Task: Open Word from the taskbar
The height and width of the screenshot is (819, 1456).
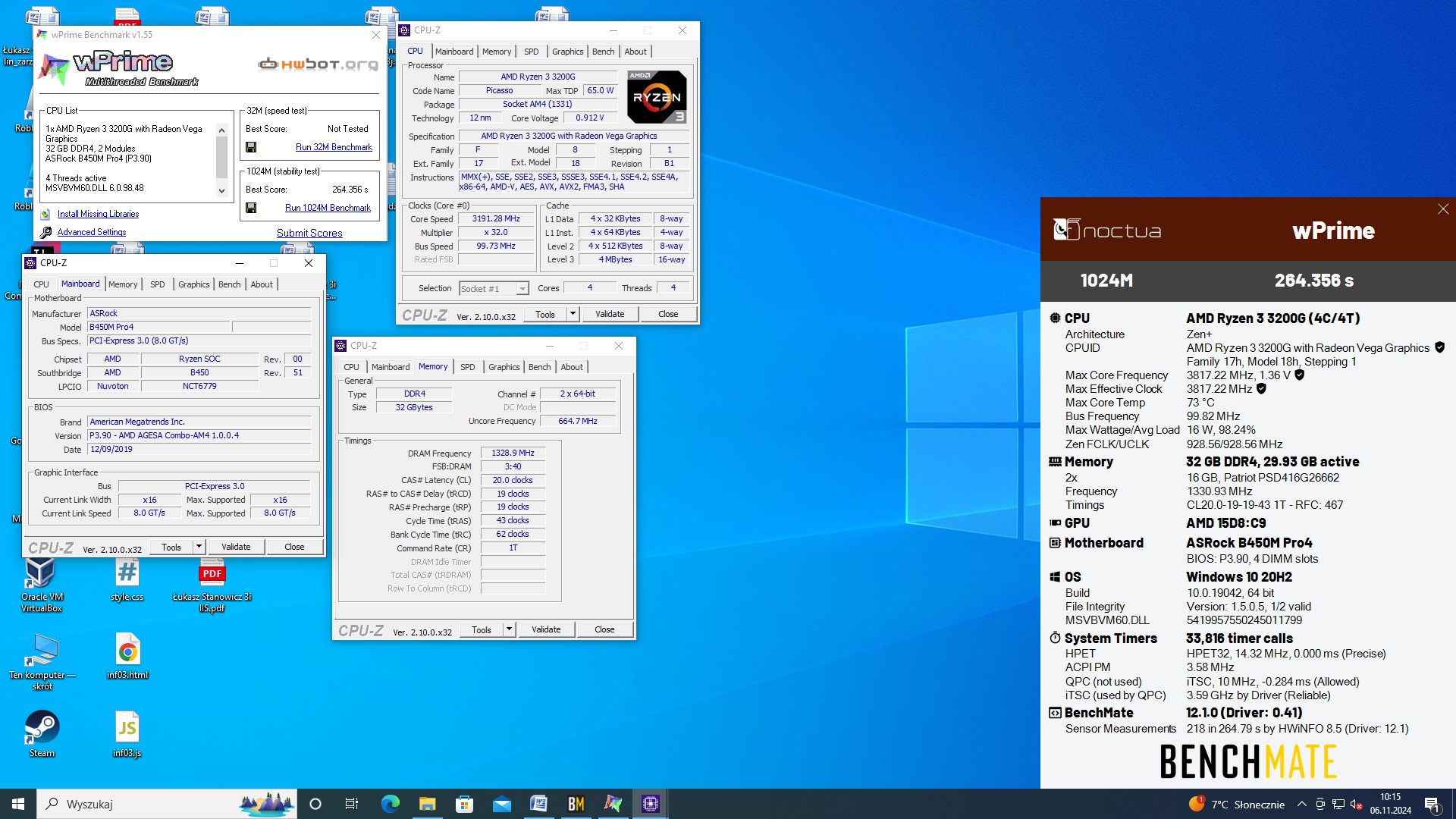Action: [538, 804]
